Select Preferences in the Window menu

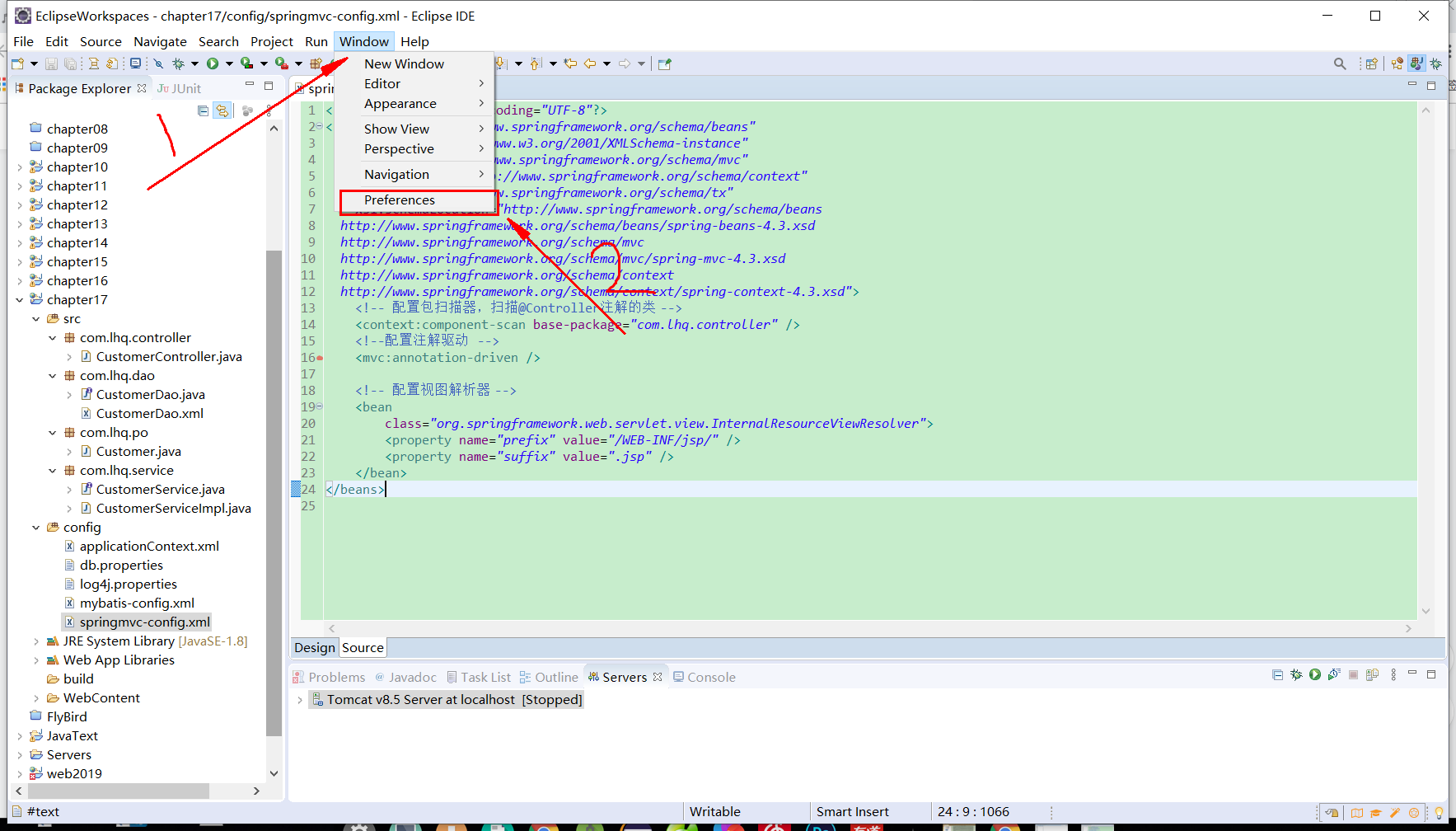[x=417, y=200]
